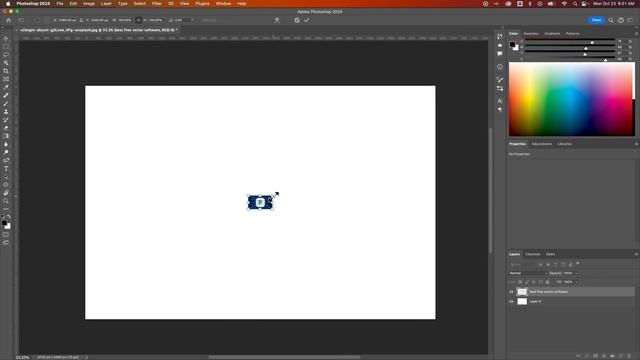640x360 pixels.
Task: Switch to the Libraries tab
Action: pos(564,144)
